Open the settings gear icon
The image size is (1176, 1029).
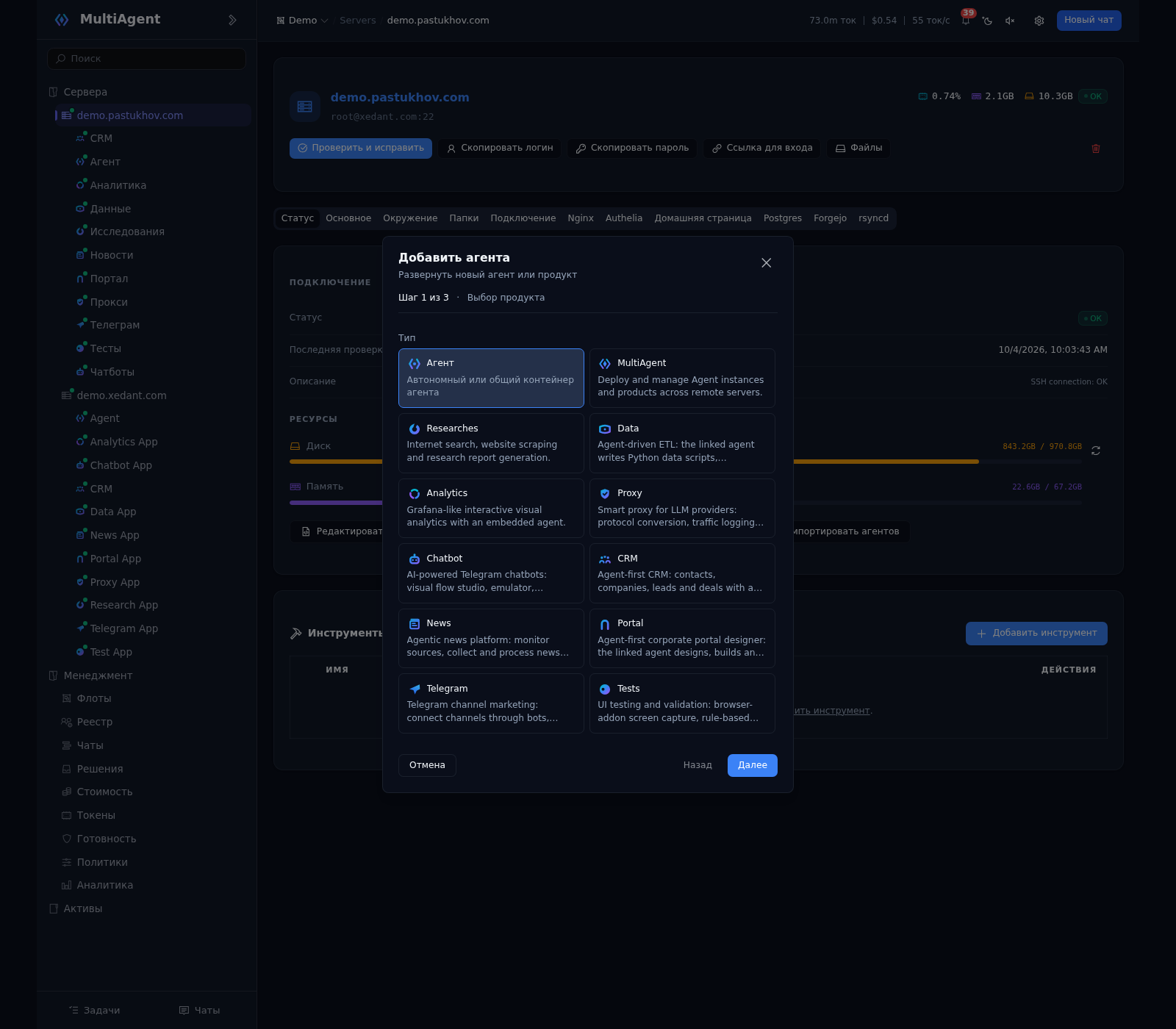pos(1039,21)
